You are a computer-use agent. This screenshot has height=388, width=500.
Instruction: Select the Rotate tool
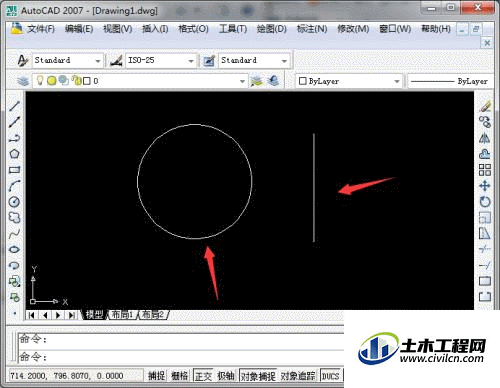pyautogui.click(x=485, y=202)
